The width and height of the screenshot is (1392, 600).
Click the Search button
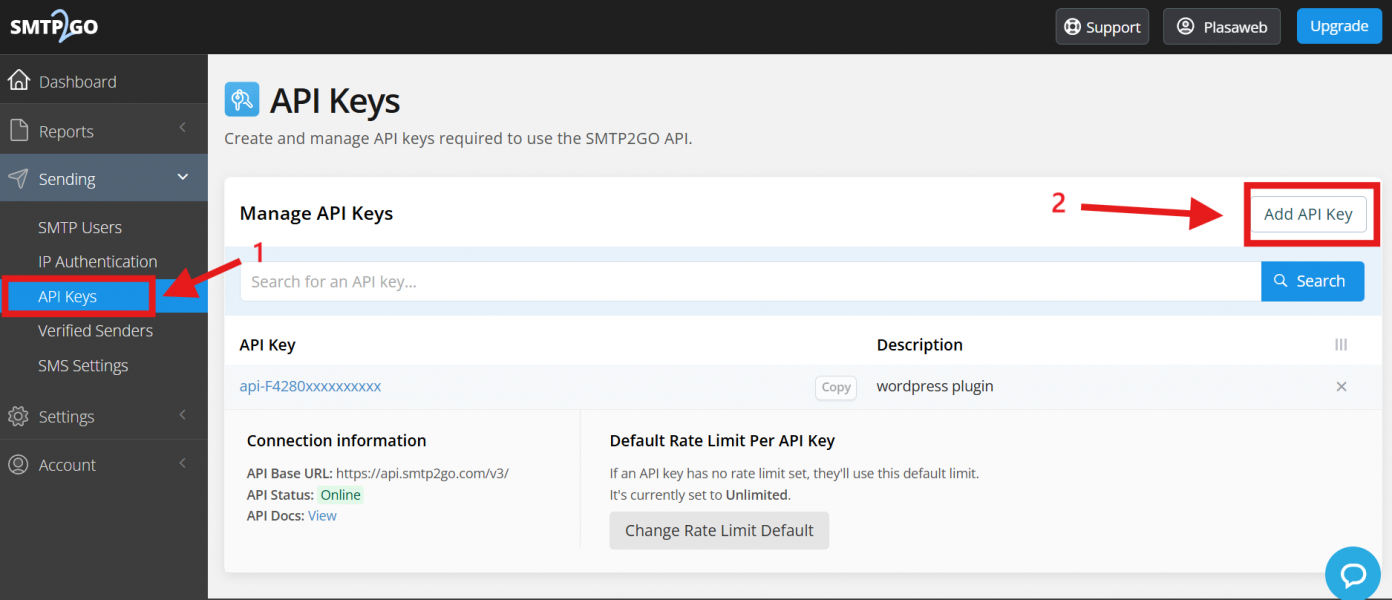pyautogui.click(x=1312, y=281)
